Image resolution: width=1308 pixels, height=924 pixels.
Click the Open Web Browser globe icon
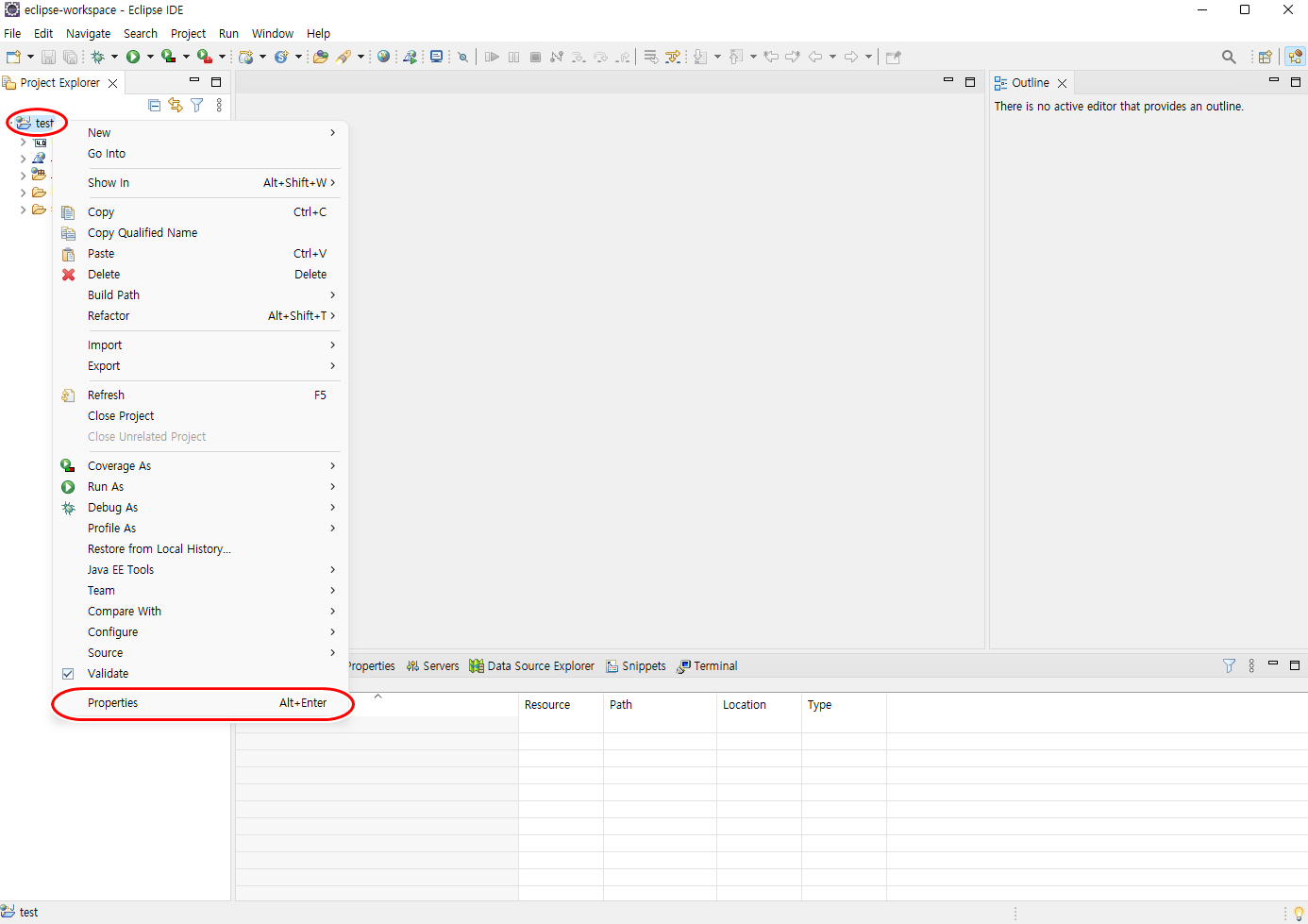pos(384,57)
